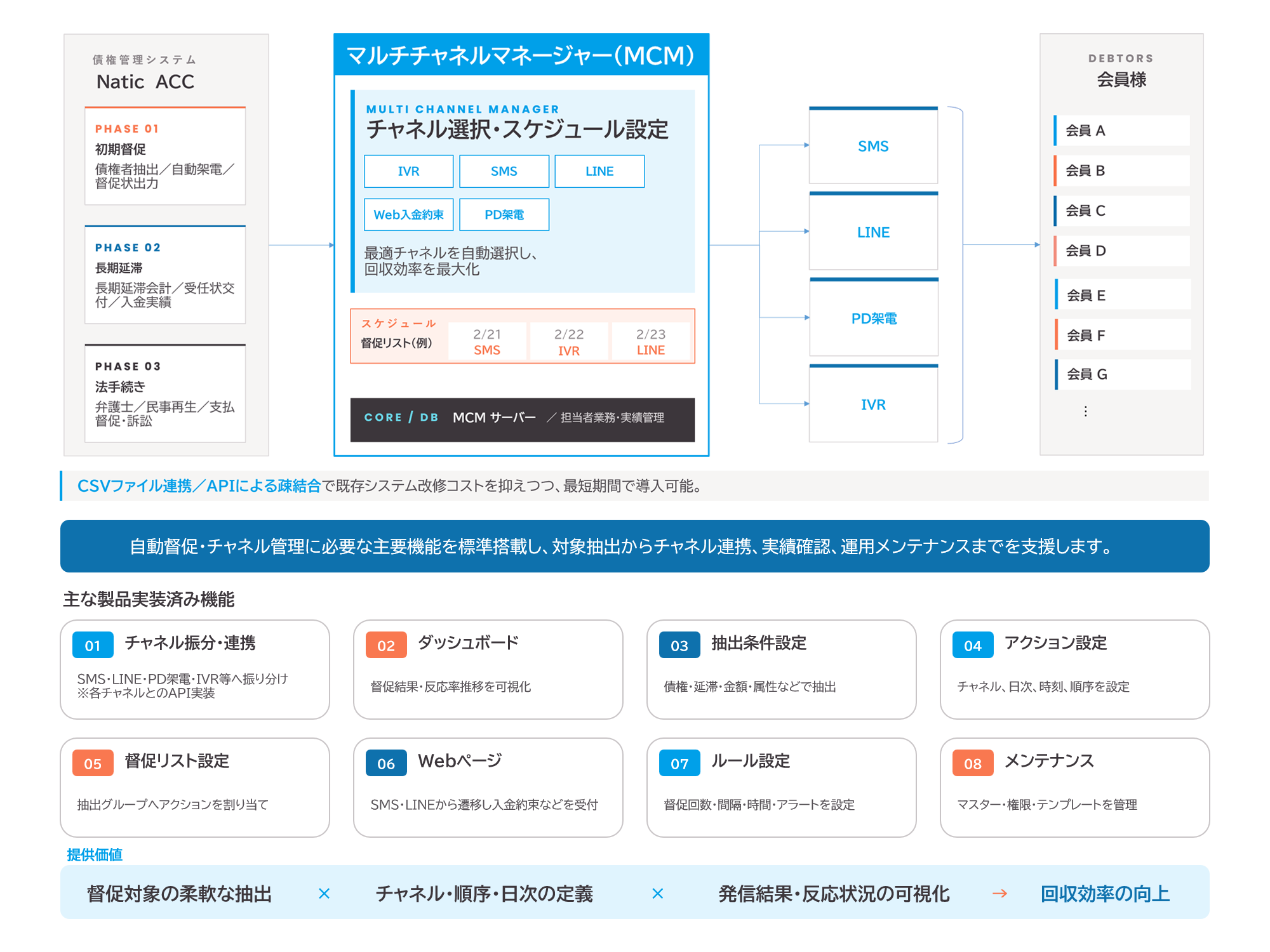Click the 02 badge for ダッシュボード
Viewport: 1270px width, 952px height.
click(x=386, y=645)
